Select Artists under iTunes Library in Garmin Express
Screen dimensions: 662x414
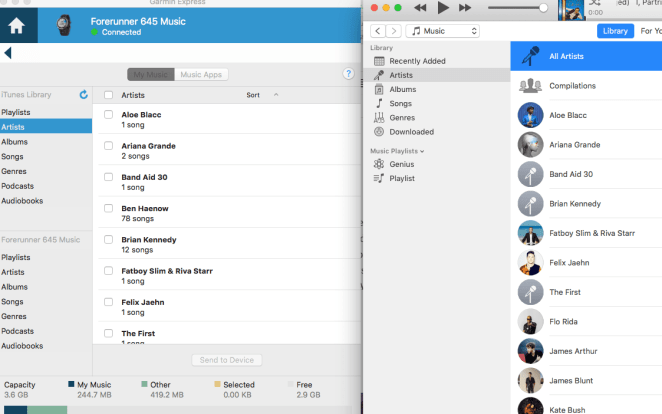pyautogui.click(x=46, y=127)
